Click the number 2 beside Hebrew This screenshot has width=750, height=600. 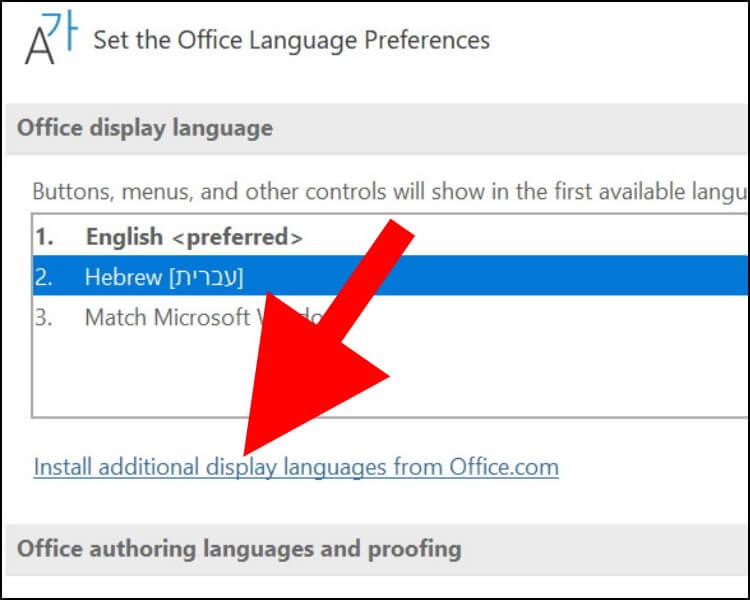point(44,277)
